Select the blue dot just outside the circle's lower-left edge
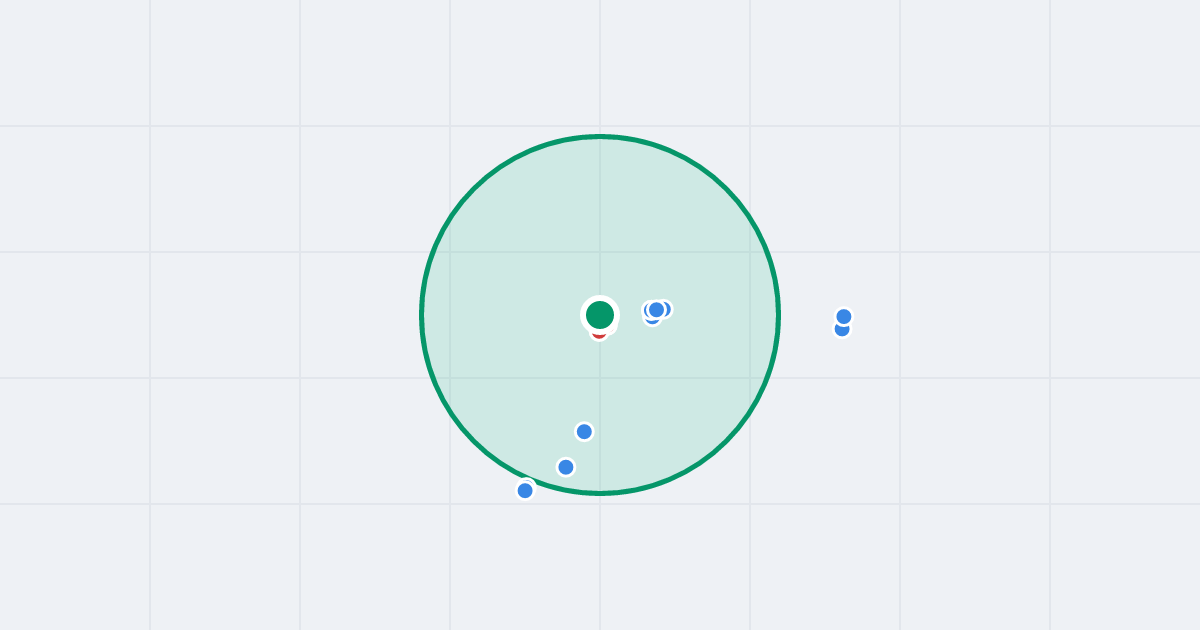Image resolution: width=1200 pixels, height=630 pixels. pos(525,490)
